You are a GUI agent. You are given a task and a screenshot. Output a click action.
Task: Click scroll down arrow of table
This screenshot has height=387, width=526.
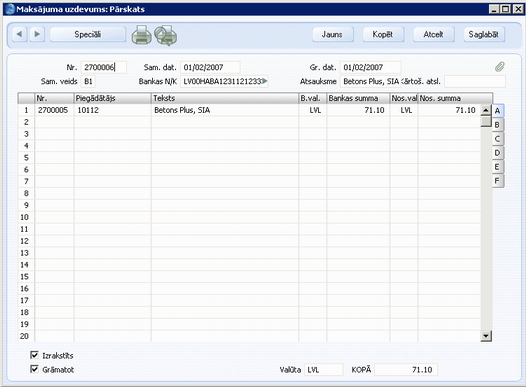(x=486, y=336)
